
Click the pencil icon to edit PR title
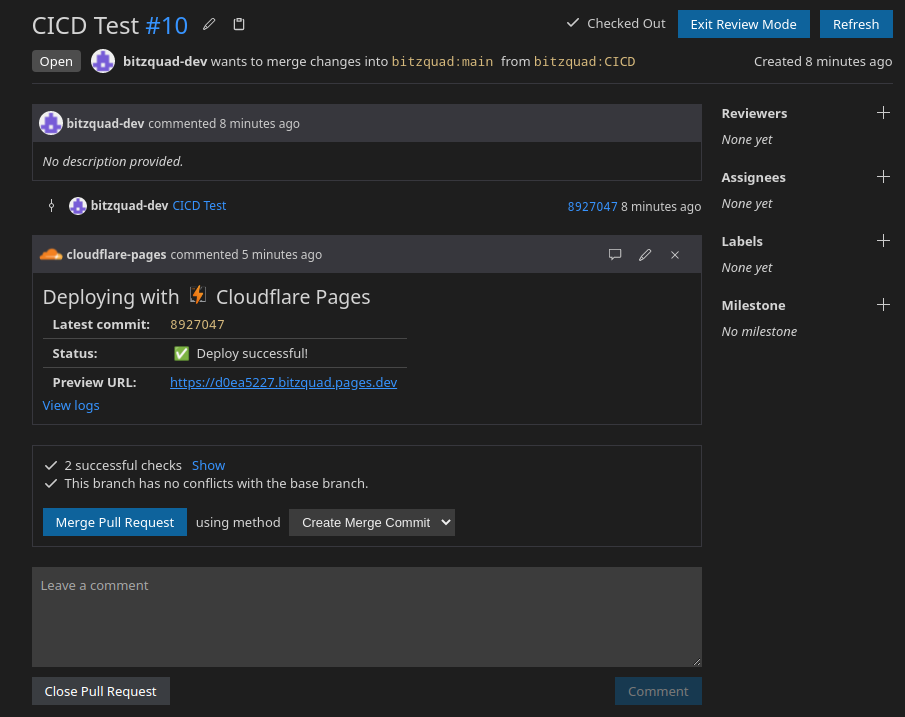[x=209, y=24]
